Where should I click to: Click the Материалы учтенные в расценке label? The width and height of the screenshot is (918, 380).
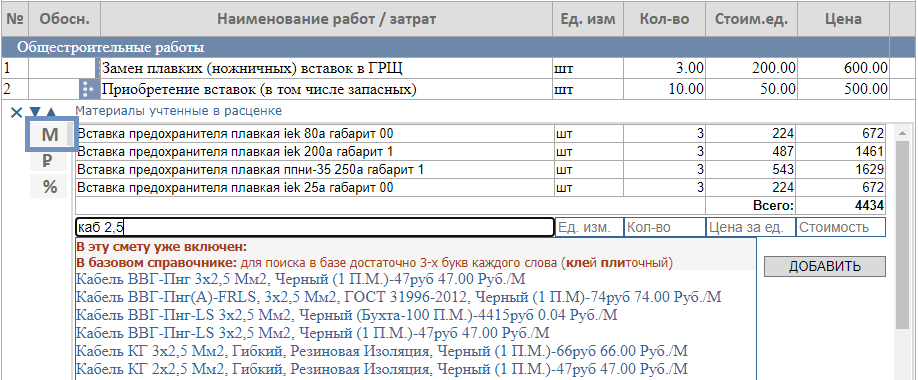tap(179, 111)
